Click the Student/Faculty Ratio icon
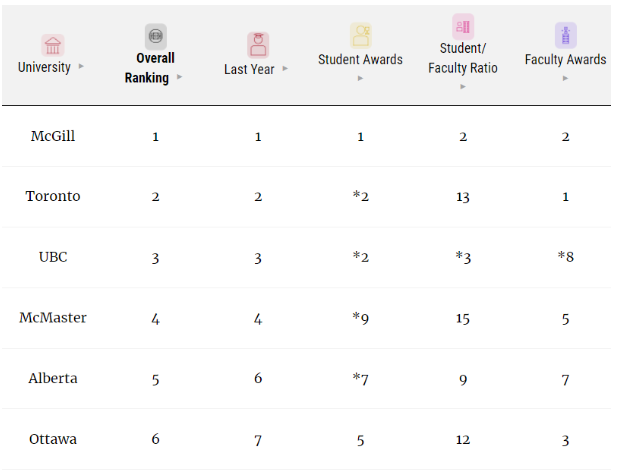623x475 pixels. pos(463,27)
